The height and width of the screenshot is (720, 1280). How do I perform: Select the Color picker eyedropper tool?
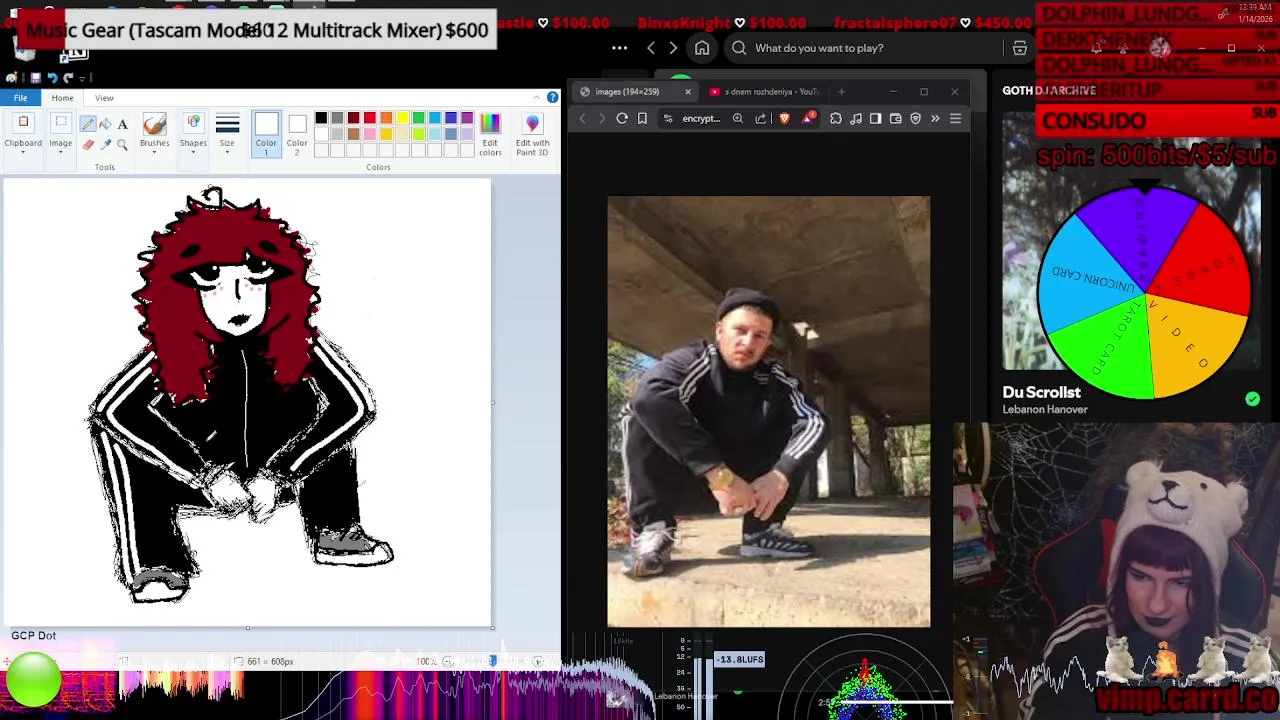pyautogui.click(x=105, y=144)
